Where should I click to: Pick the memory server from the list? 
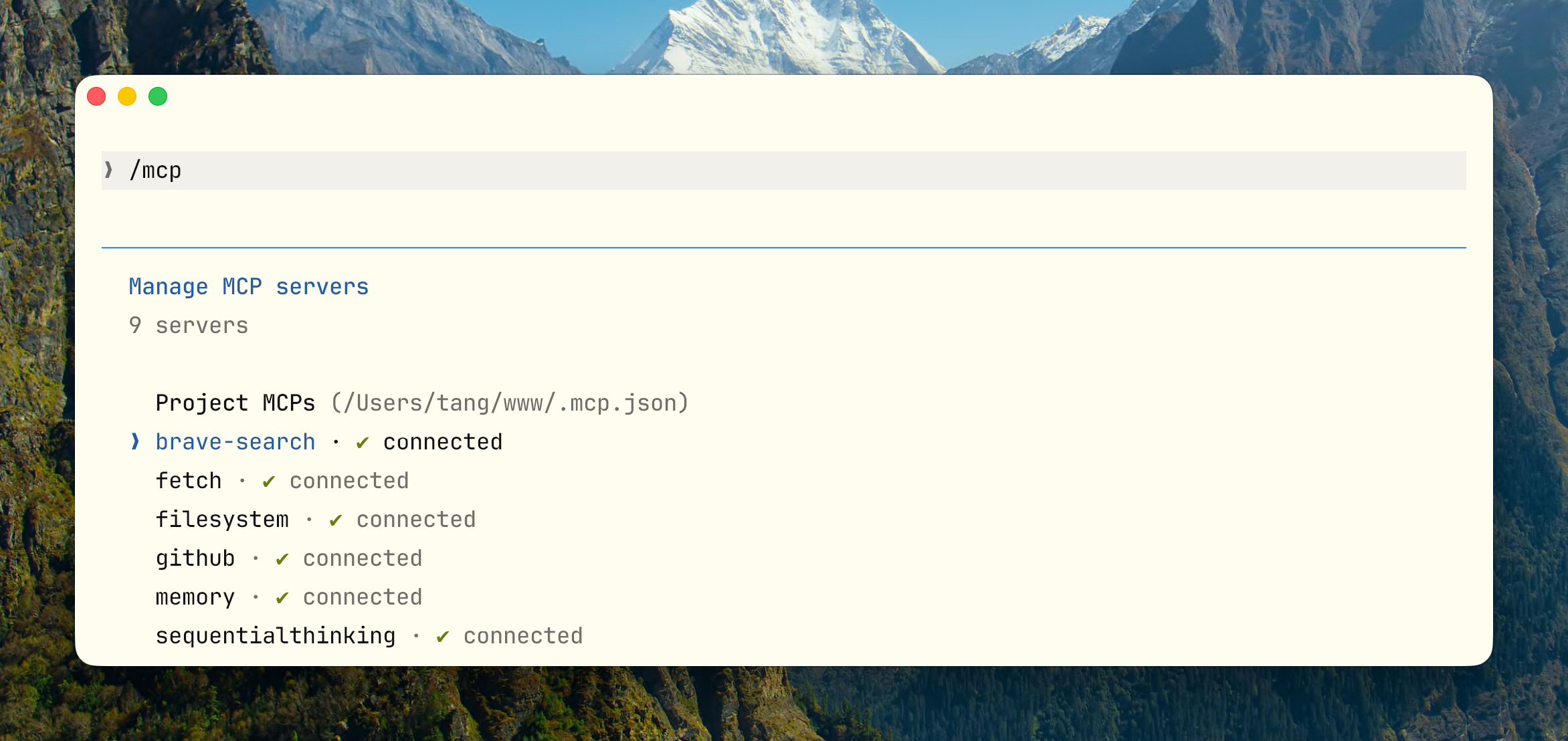click(x=195, y=597)
